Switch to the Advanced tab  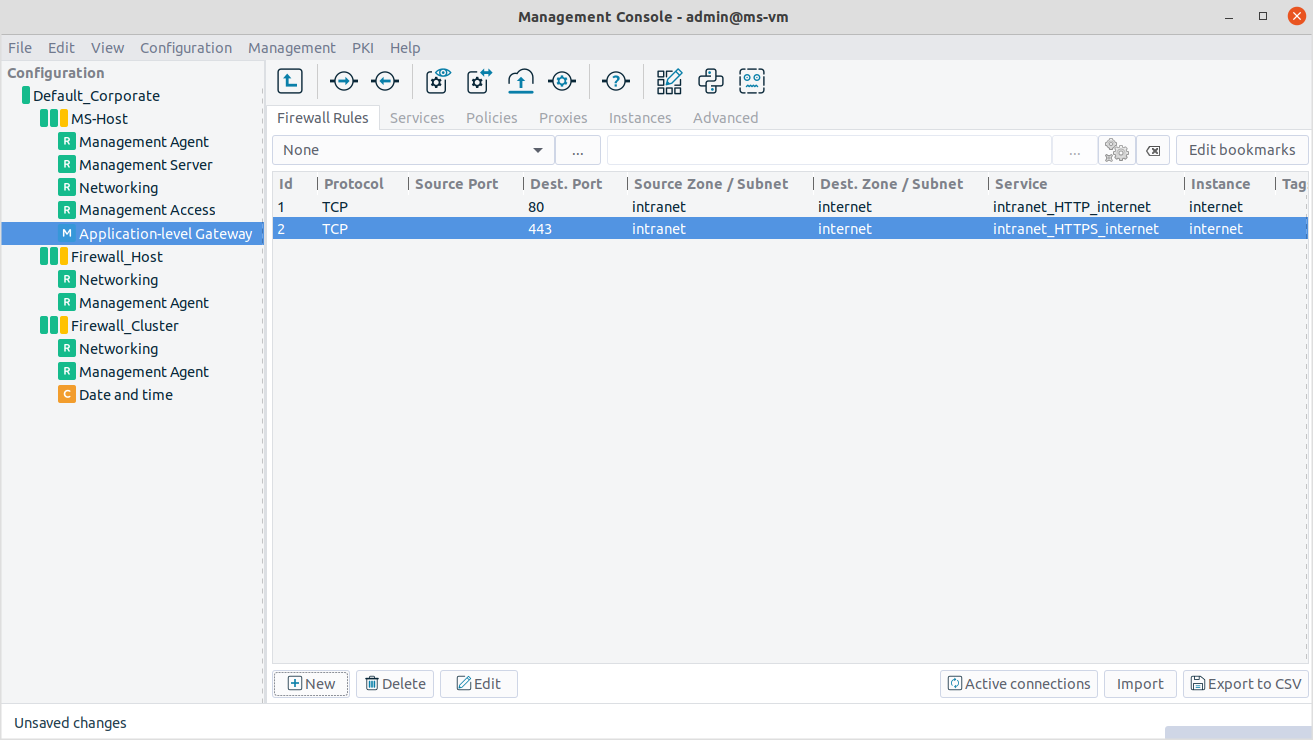click(726, 118)
